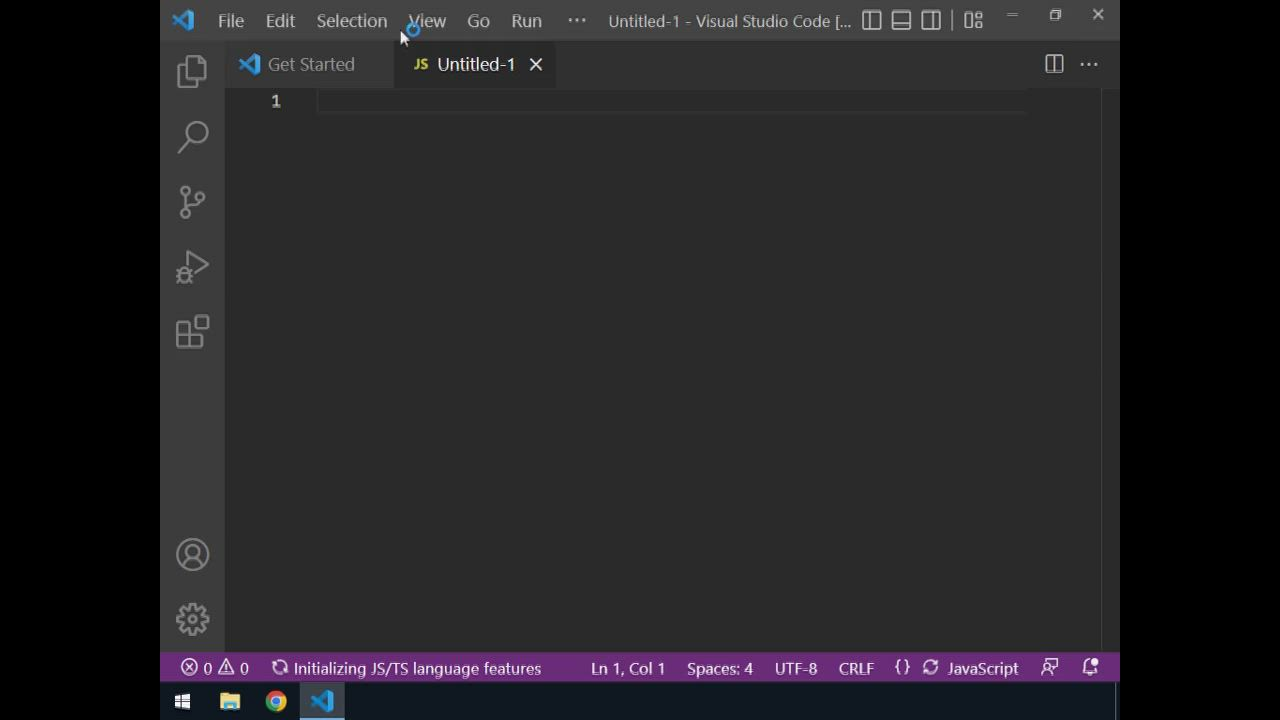Screen dimensions: 1280x720
Task: Close the Visual Studio Code window
Action: pos(1098,16)
